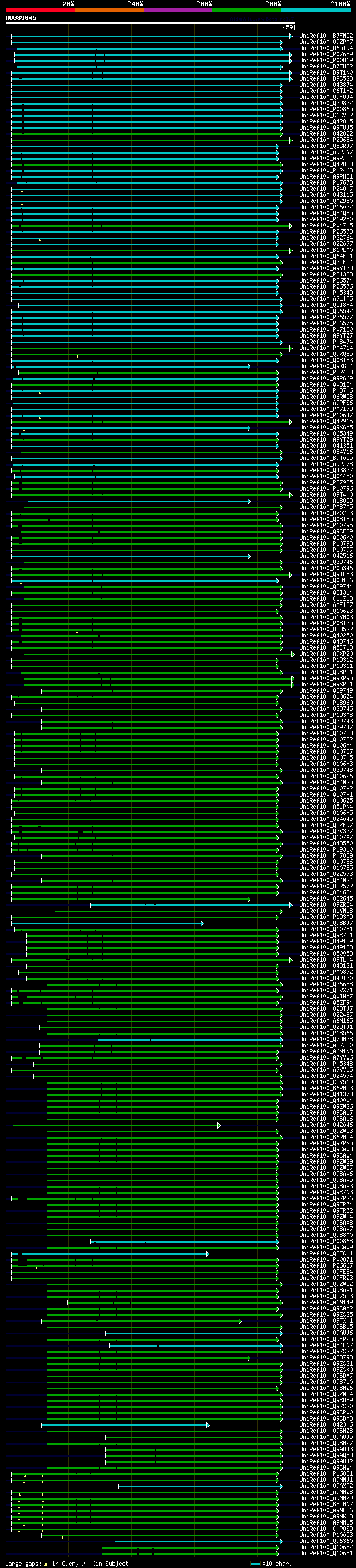Click the white query sequence bar
The height and width of the screenshot is (1568, 356).
click(x=150, y=23)
